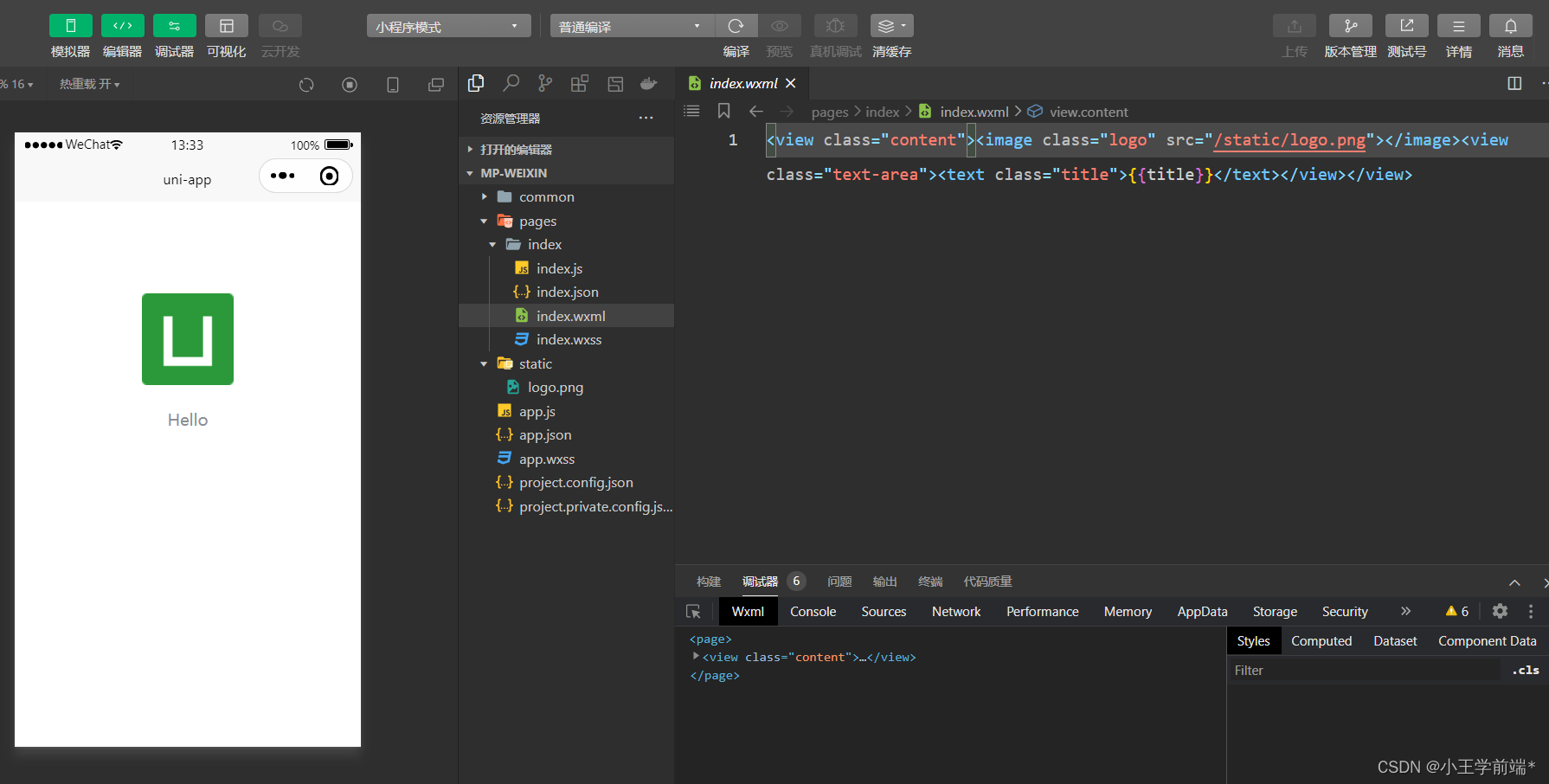Open index.wxss file in tree
1549x784 pixels.
[567, 340]
